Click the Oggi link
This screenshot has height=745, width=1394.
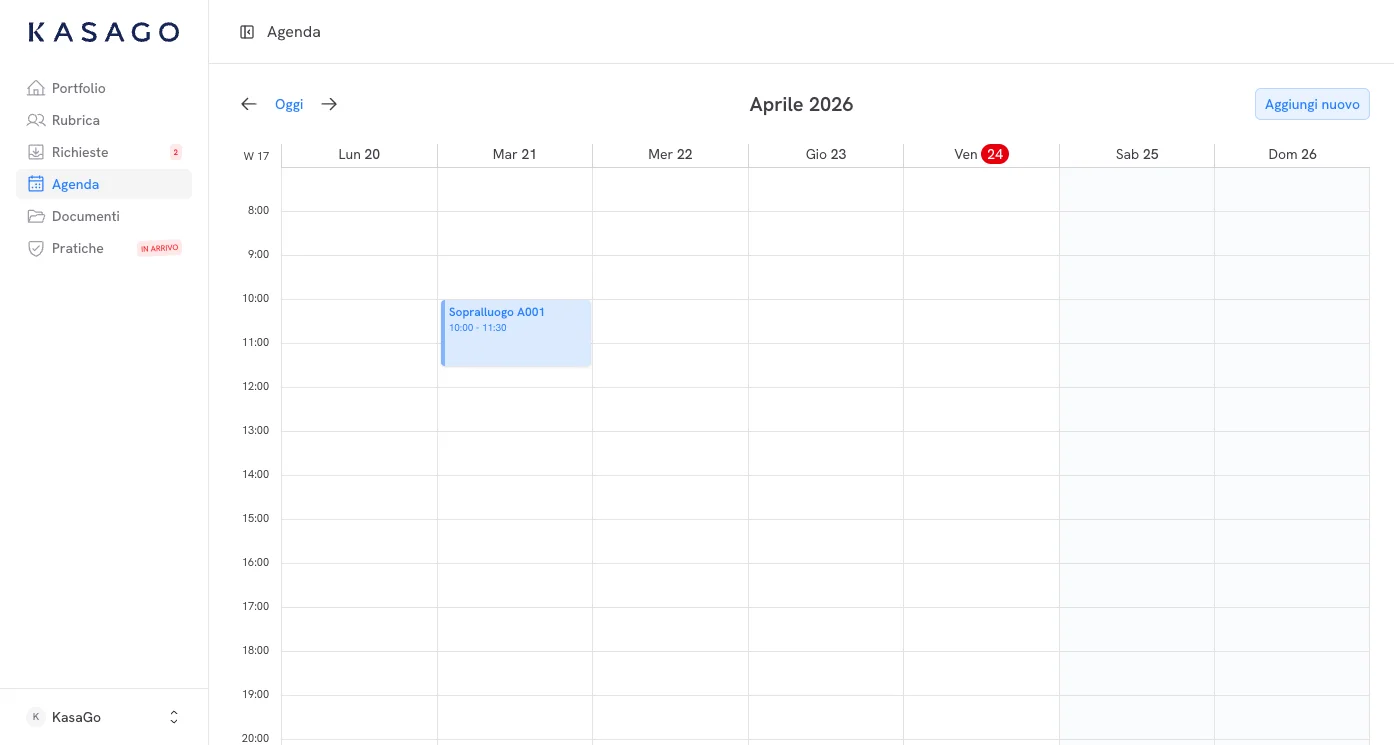289,104
